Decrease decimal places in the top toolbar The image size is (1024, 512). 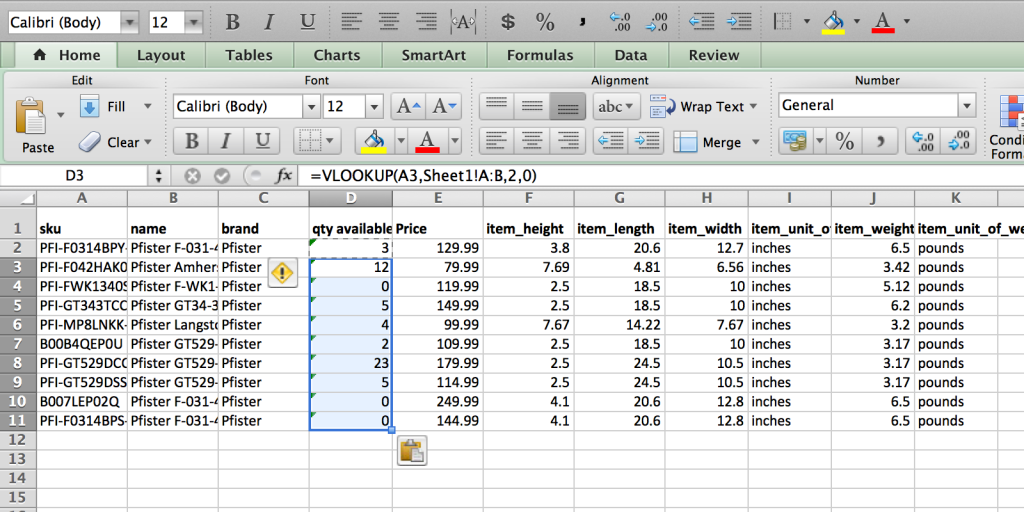656,22
